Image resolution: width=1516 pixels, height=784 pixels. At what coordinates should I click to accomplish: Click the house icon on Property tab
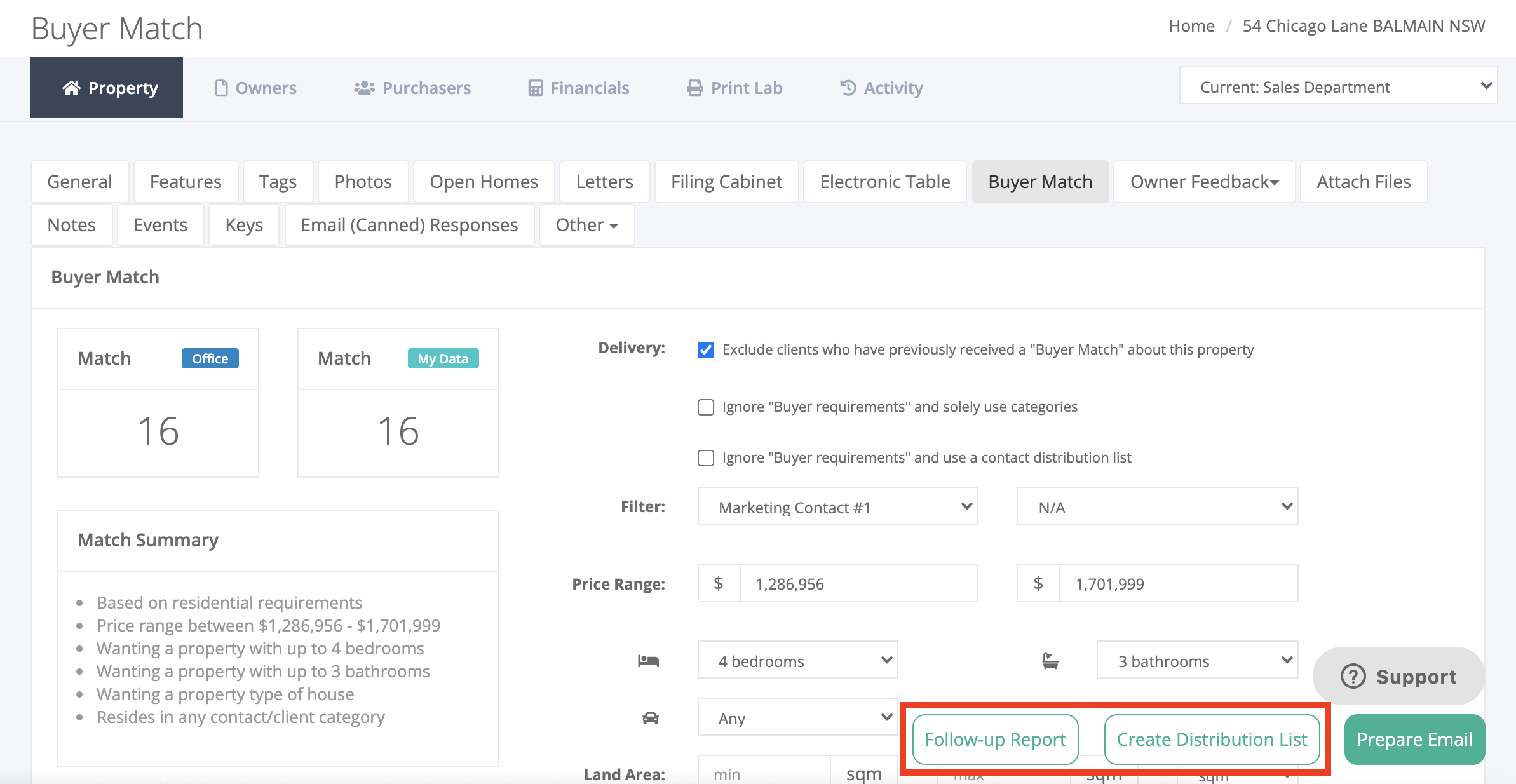(x=71, y=88)
